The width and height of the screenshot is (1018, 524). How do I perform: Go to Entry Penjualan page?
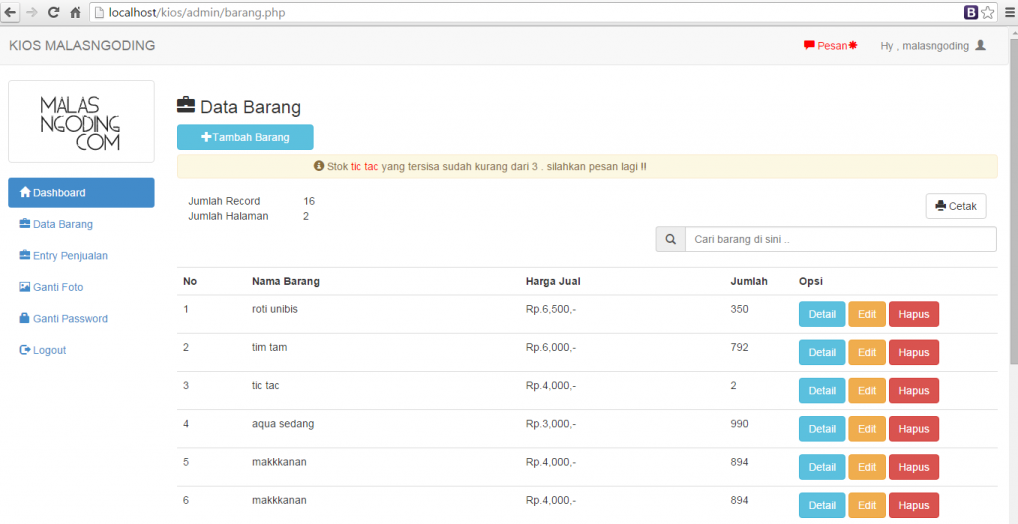[70, 256]
